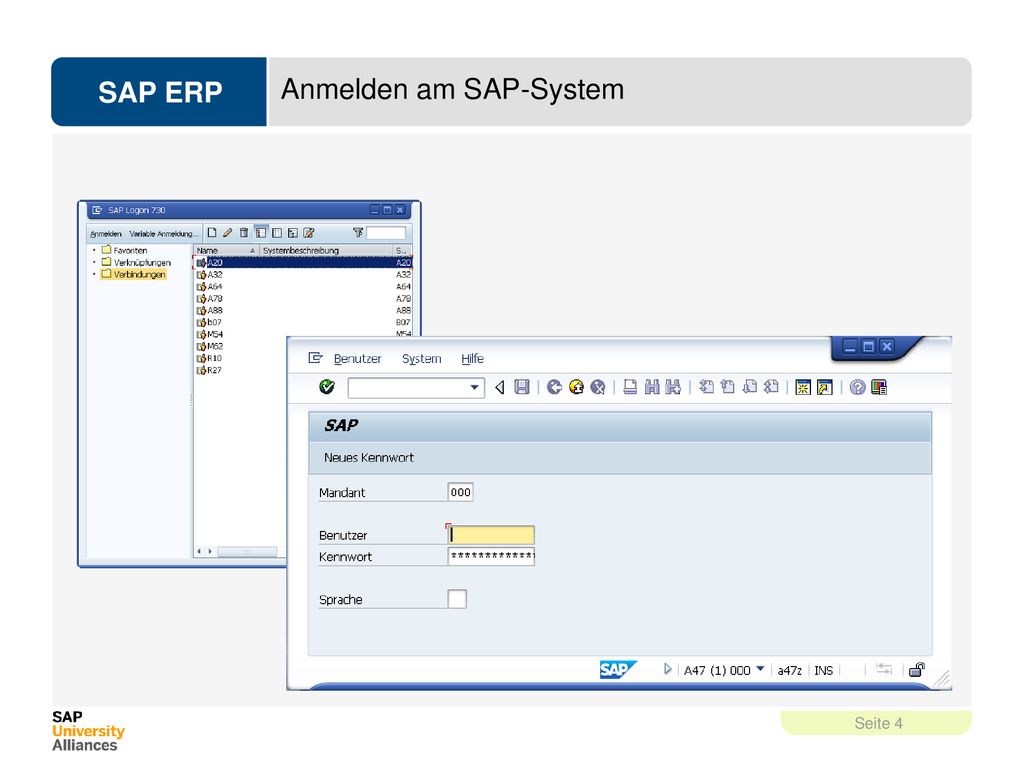The height and width of the screenshot is (768, 1024).
Task: Click the Mandant input field
Action: point(460,492)
